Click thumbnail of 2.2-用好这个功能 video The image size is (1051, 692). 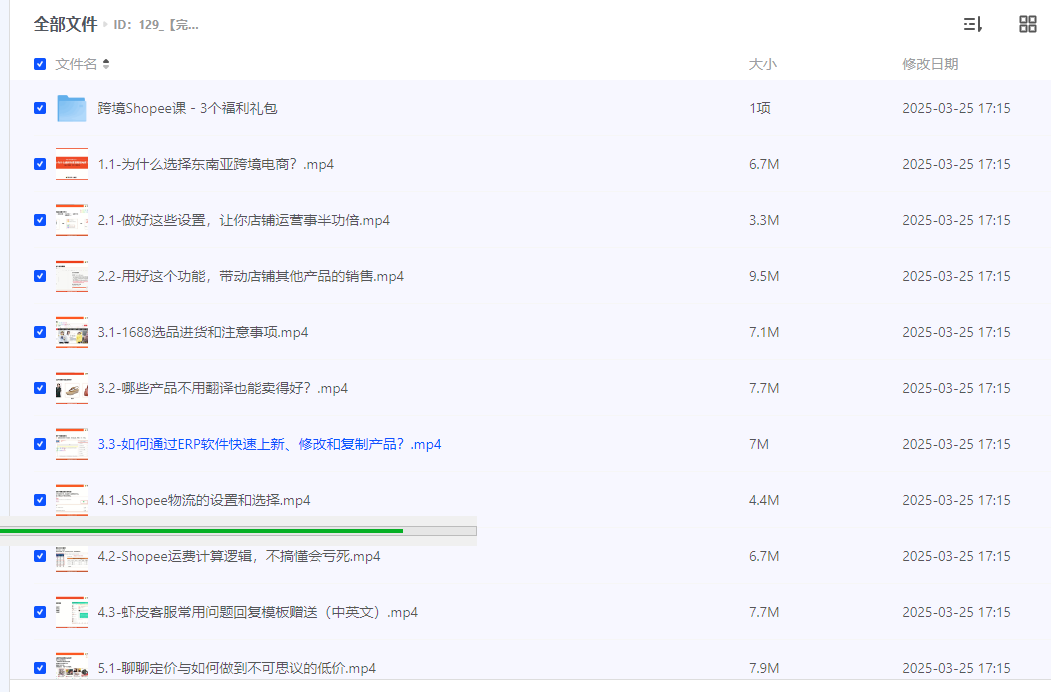coord(72,276)
